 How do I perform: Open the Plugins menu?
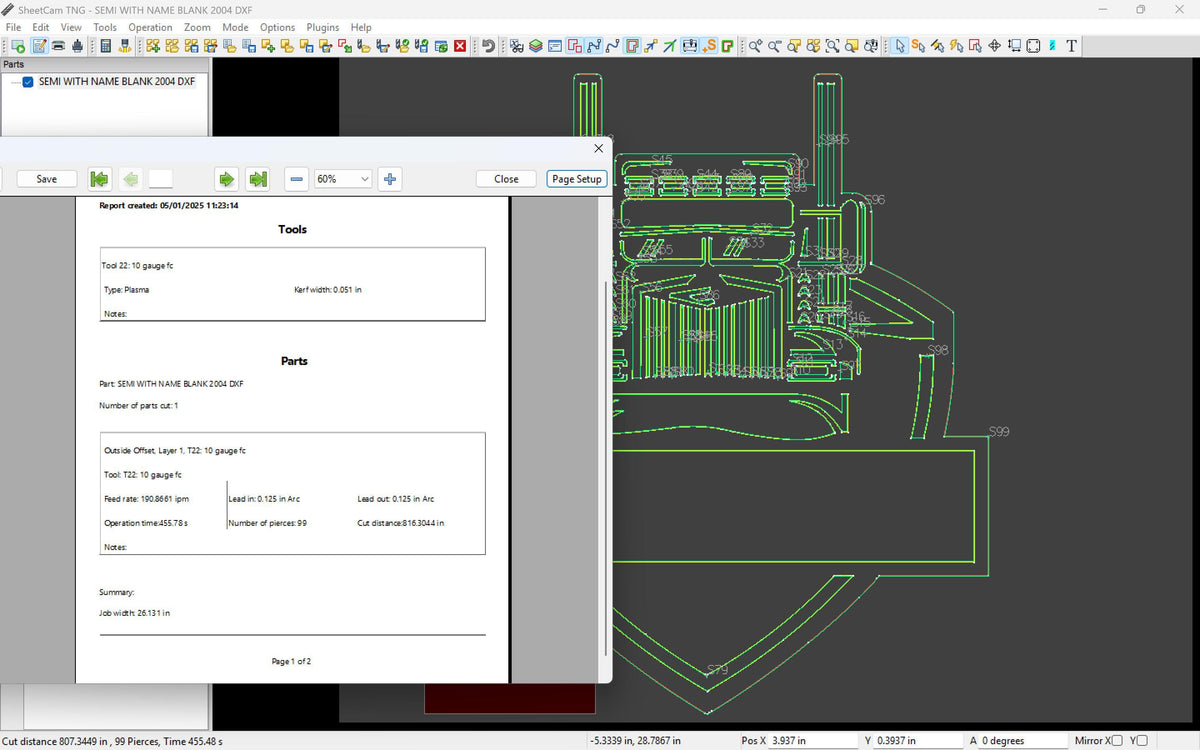coord(323,27)
